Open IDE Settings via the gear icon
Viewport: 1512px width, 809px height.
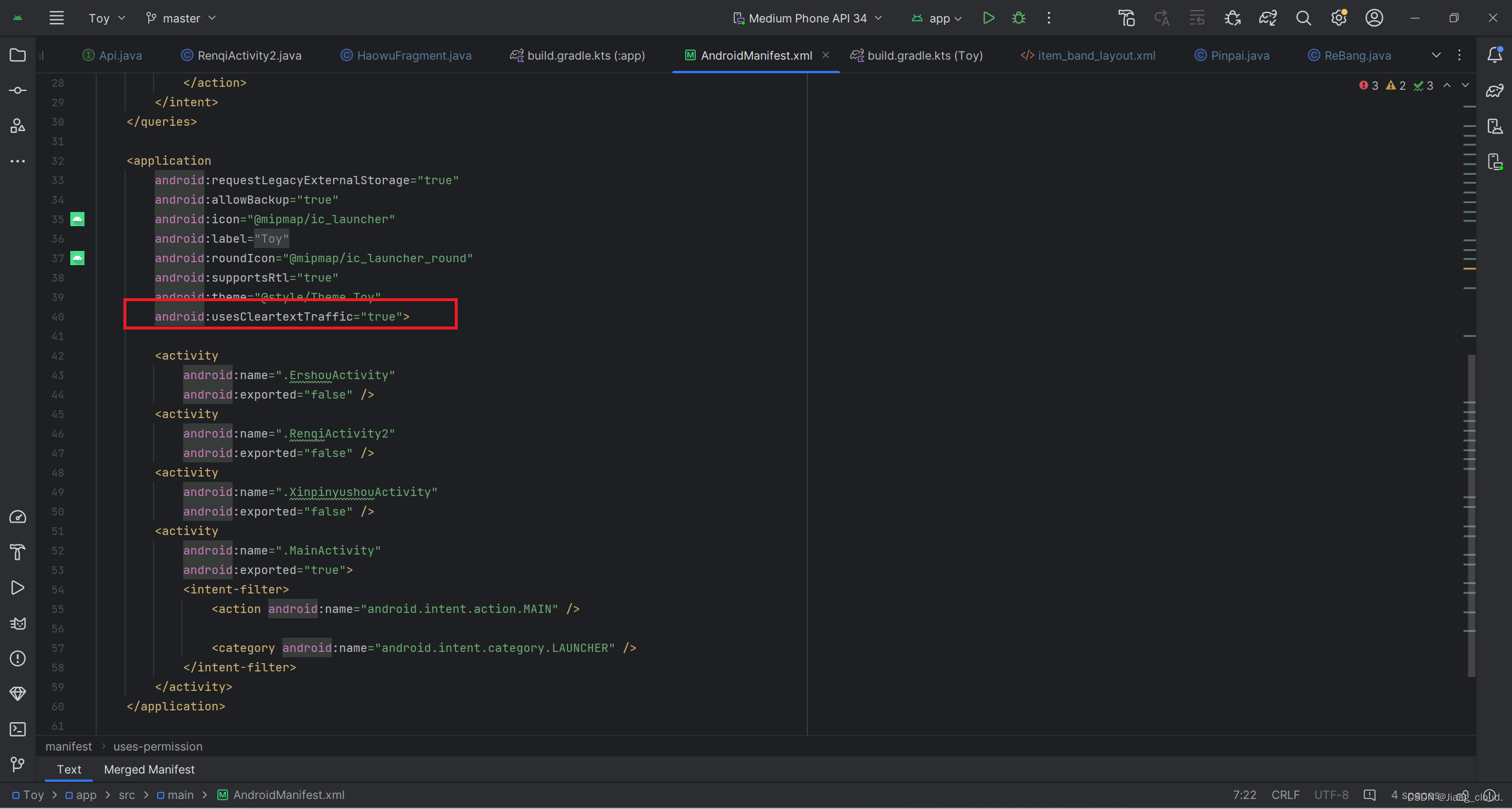click(1339, 18)
